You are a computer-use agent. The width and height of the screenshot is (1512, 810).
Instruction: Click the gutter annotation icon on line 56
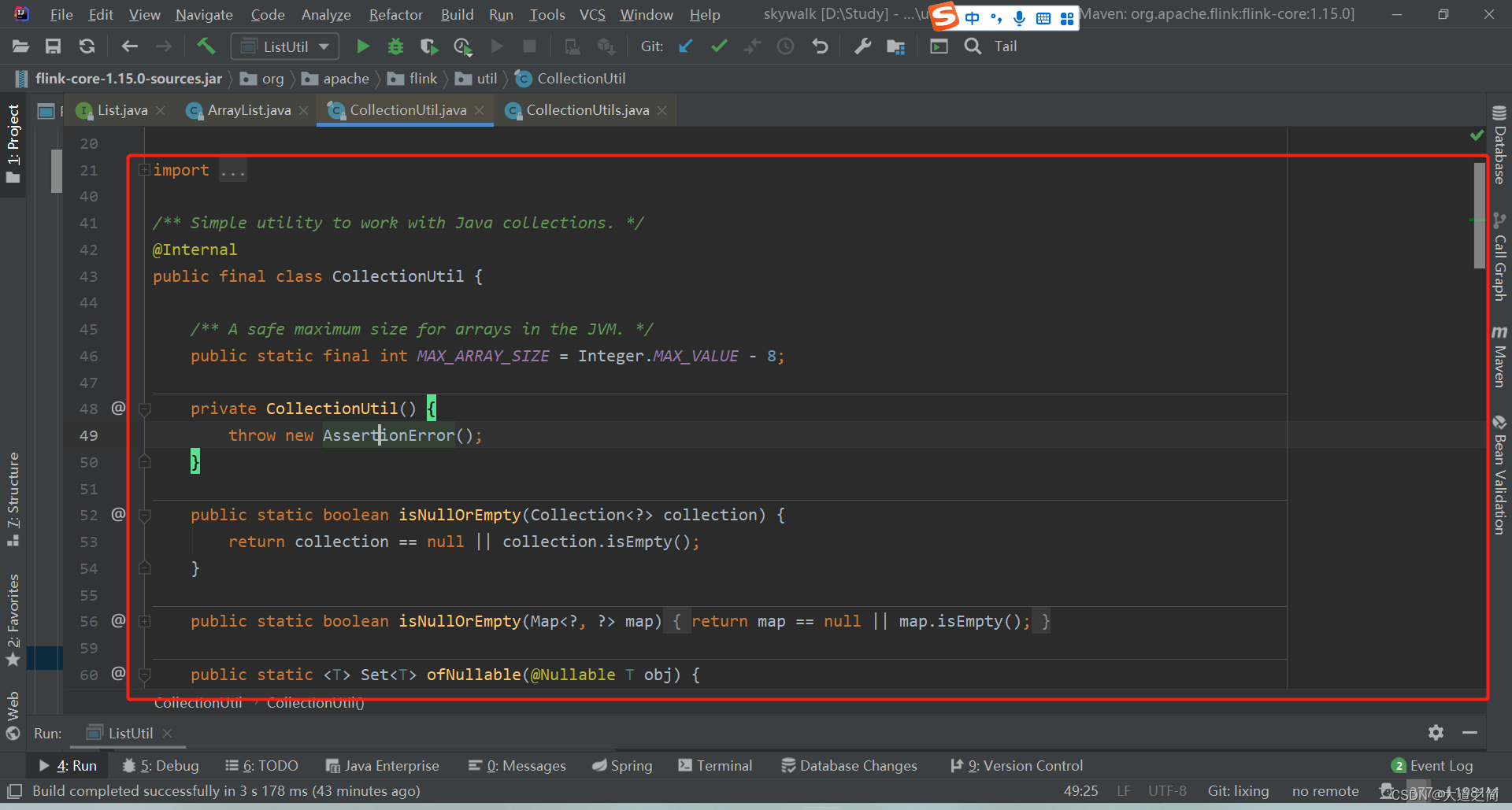118,620
